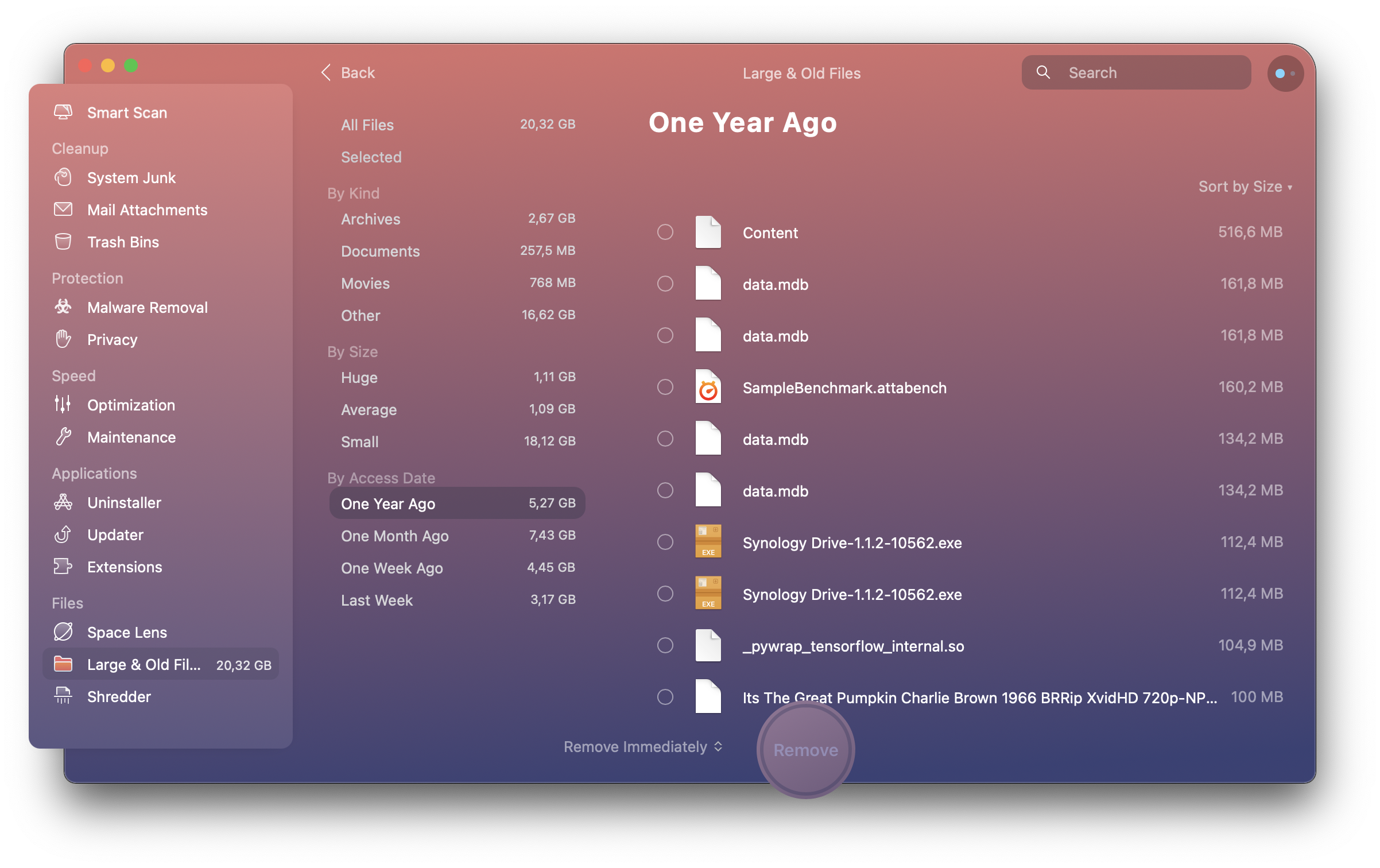Open Smart Scan tool
The image size is (1380, 868).
click(x=128, y=112)
